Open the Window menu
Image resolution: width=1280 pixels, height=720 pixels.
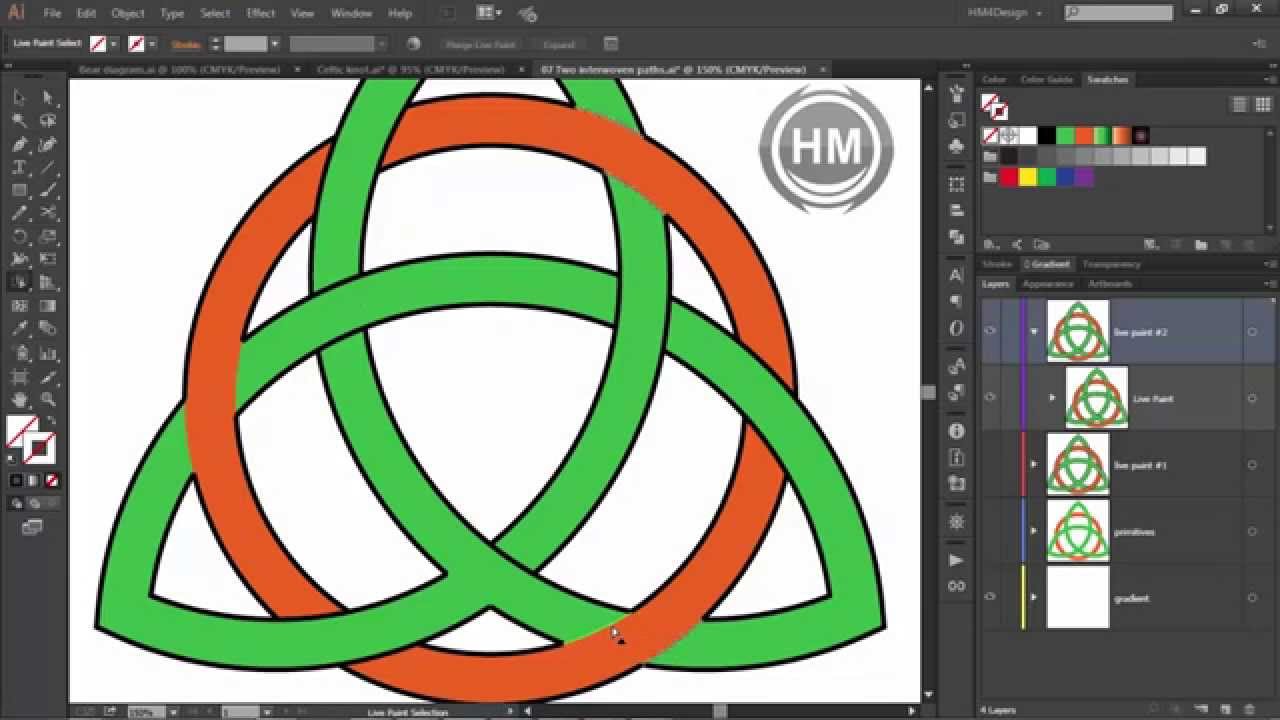point(351,13)
